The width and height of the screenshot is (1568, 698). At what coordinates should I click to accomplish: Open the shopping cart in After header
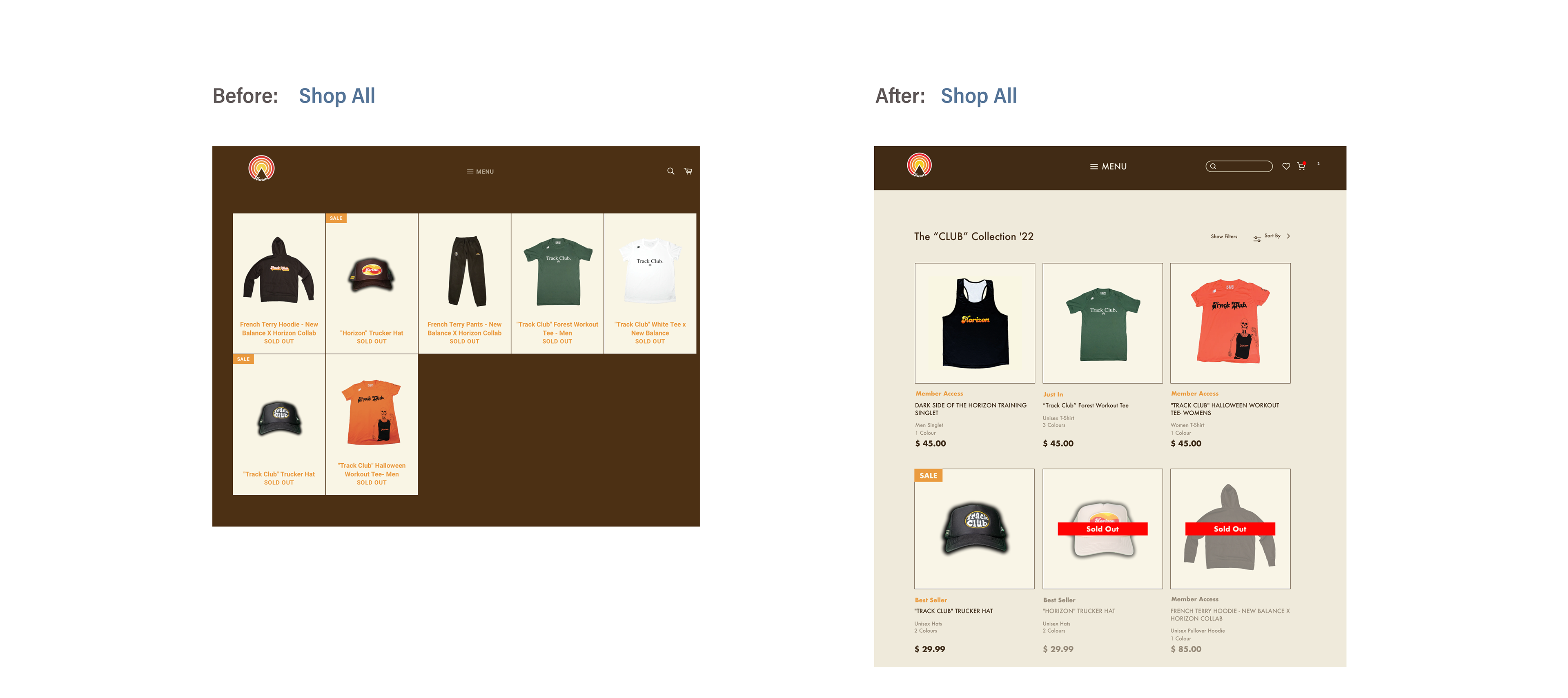point(1301,166)
